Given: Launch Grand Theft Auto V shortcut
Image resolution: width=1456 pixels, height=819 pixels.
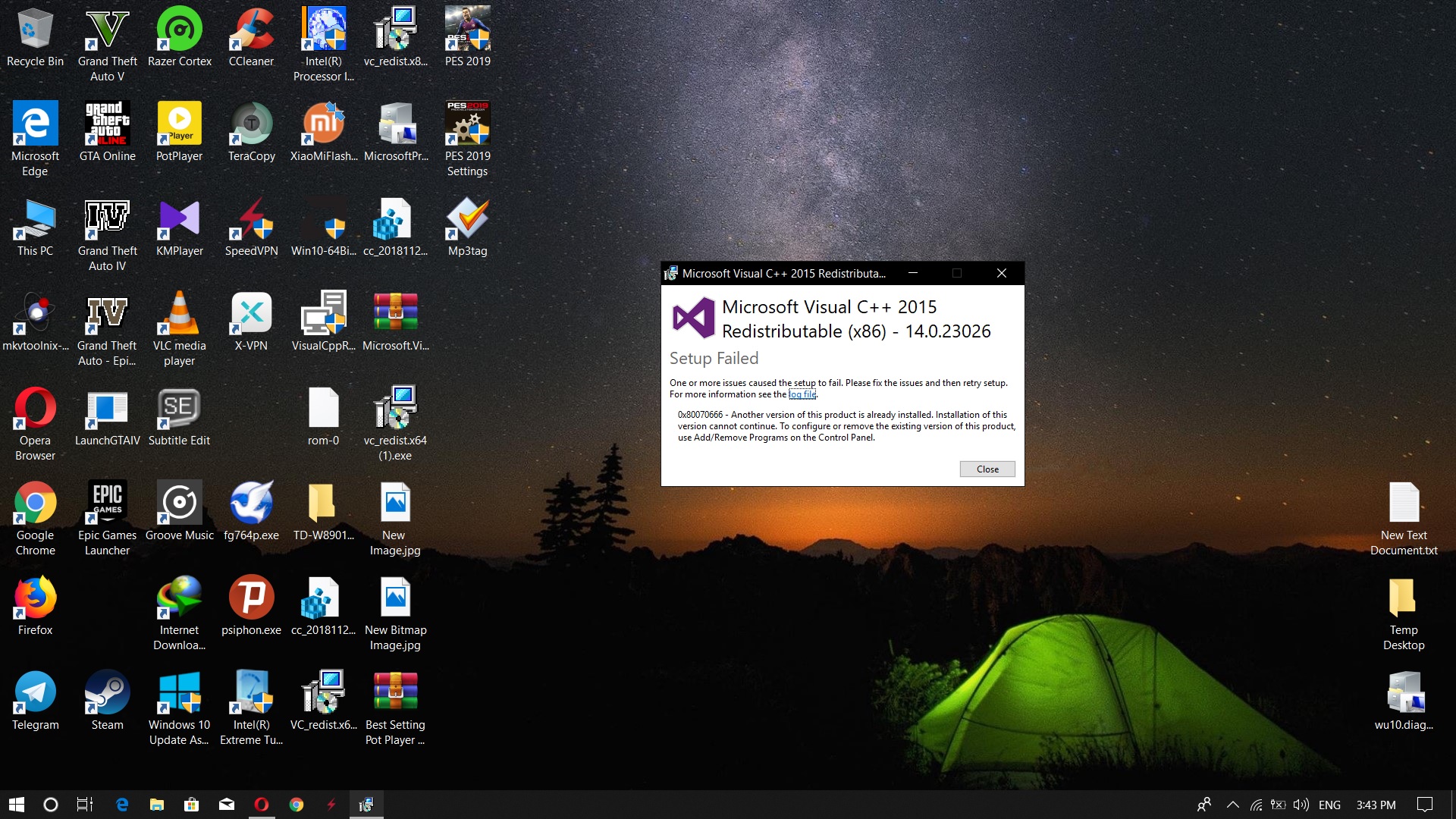Looking at the screenshot, I should point(107,44).
